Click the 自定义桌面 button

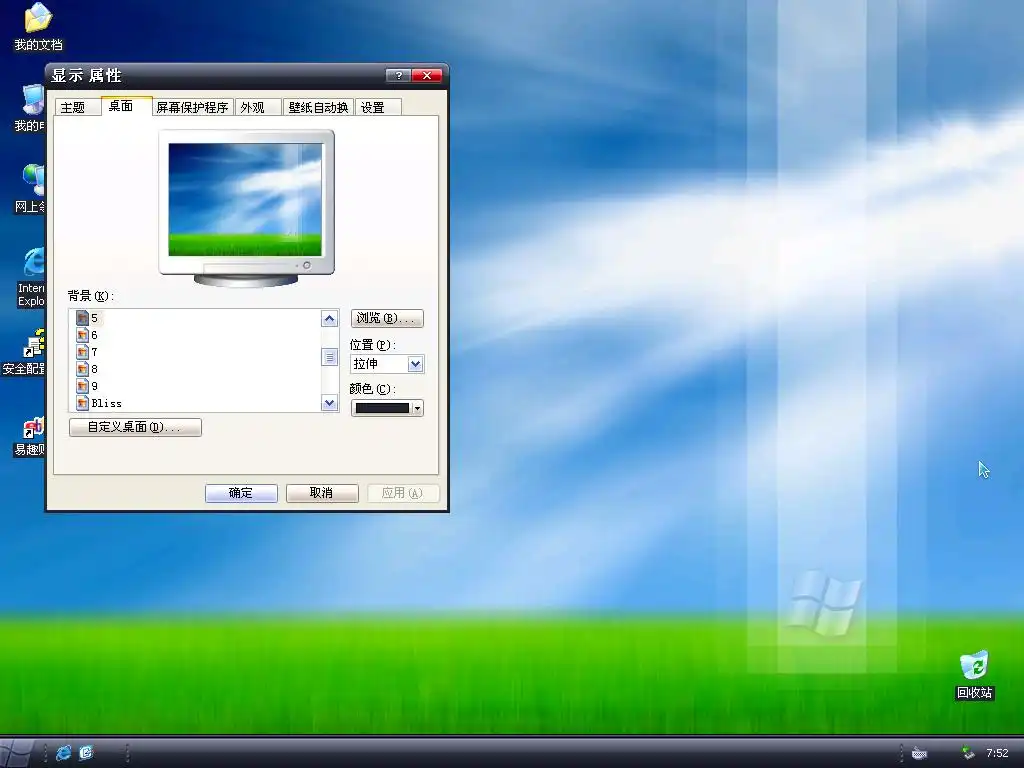(135, 427)
